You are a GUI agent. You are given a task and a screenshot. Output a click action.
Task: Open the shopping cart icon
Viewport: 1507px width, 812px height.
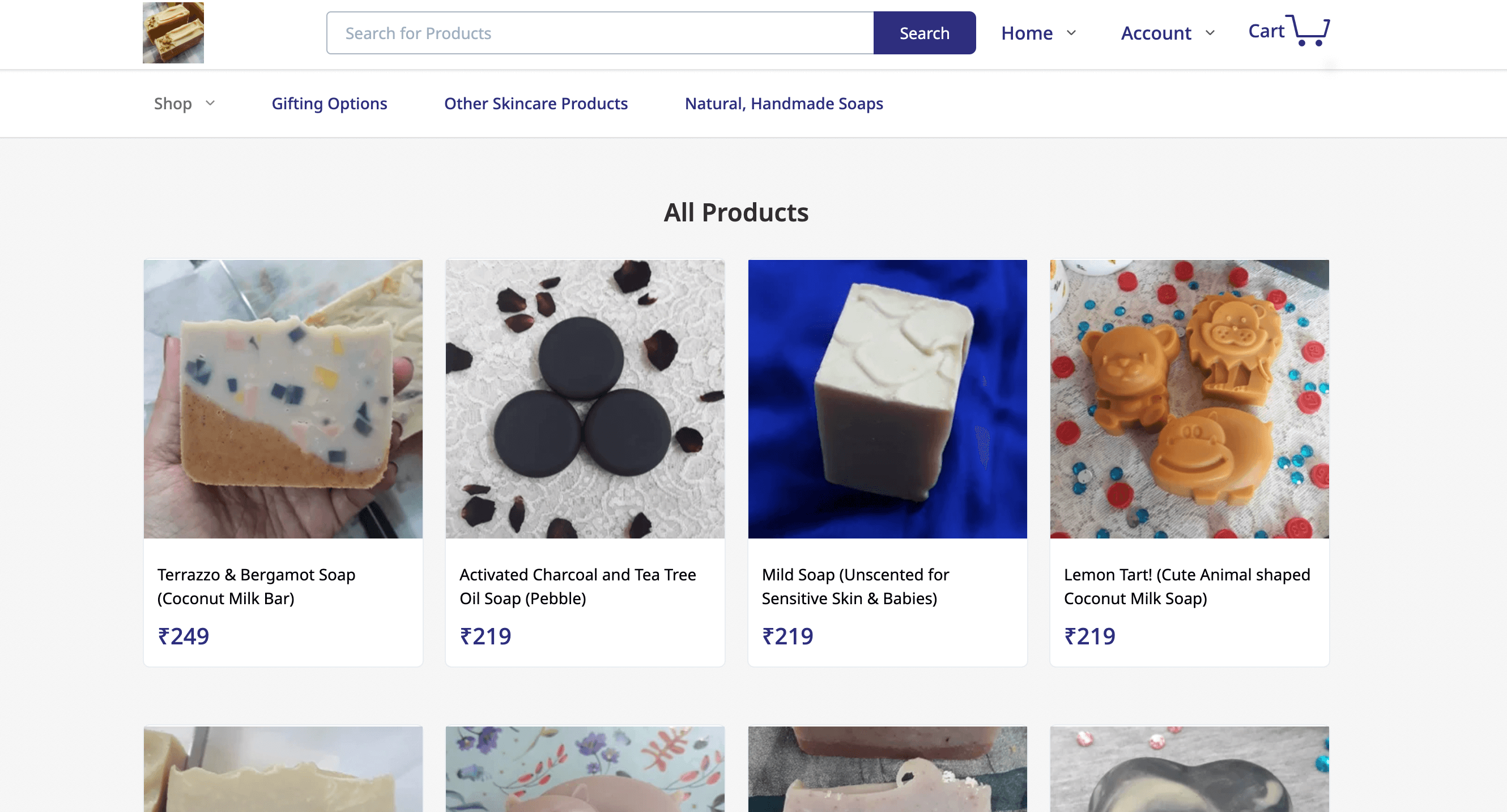coord(1309,31)
